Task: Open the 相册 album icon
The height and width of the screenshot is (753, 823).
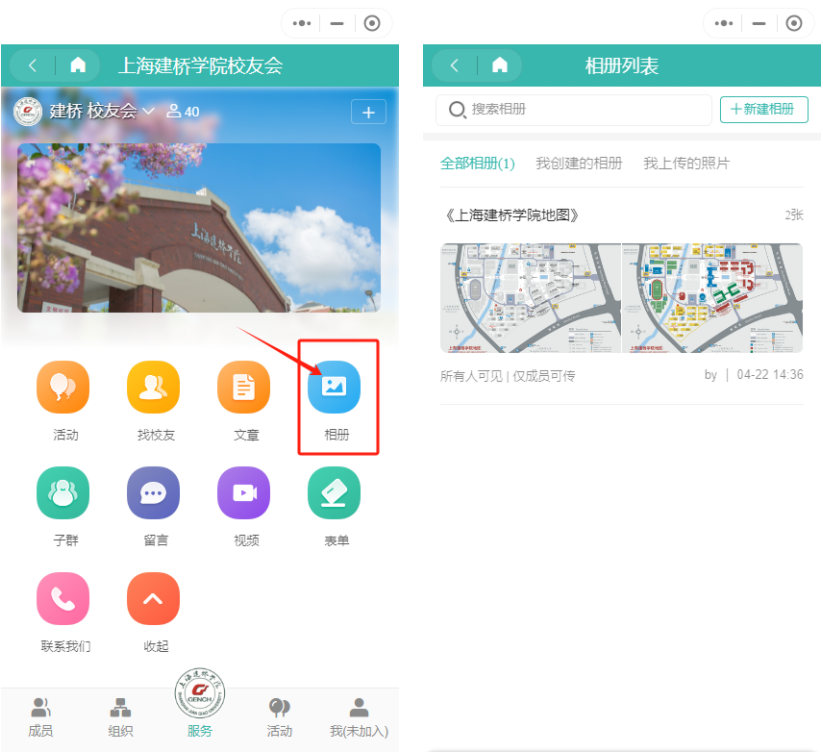Action: pos(334,387)
